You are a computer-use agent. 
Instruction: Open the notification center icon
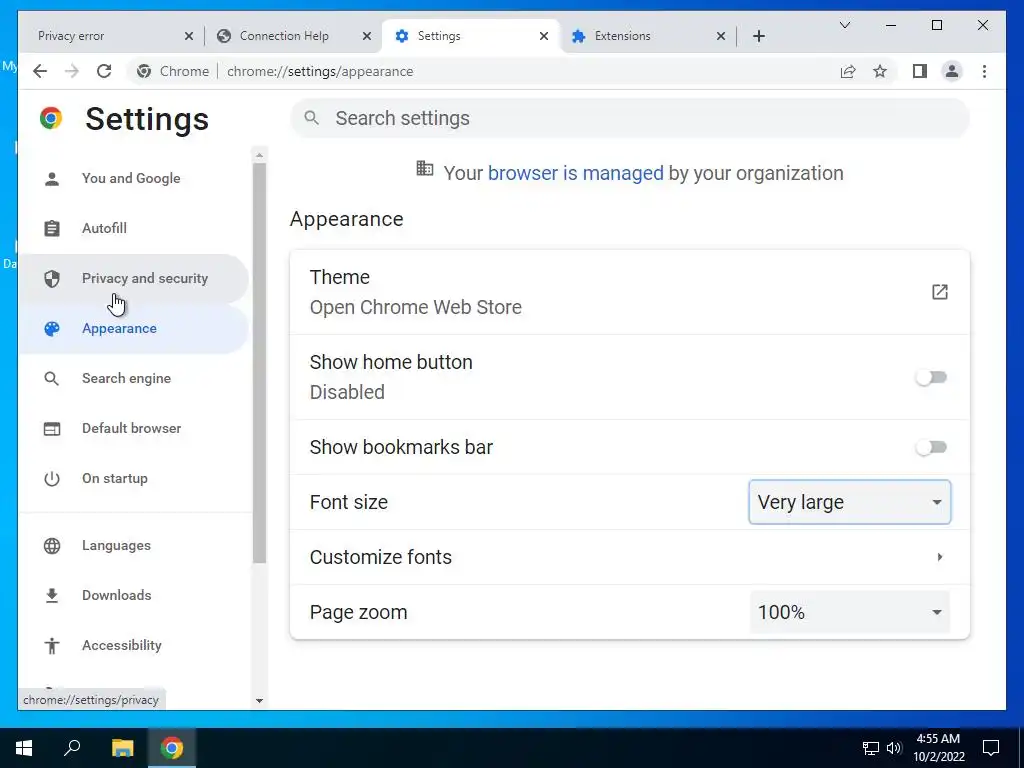(x=991, y=748)
